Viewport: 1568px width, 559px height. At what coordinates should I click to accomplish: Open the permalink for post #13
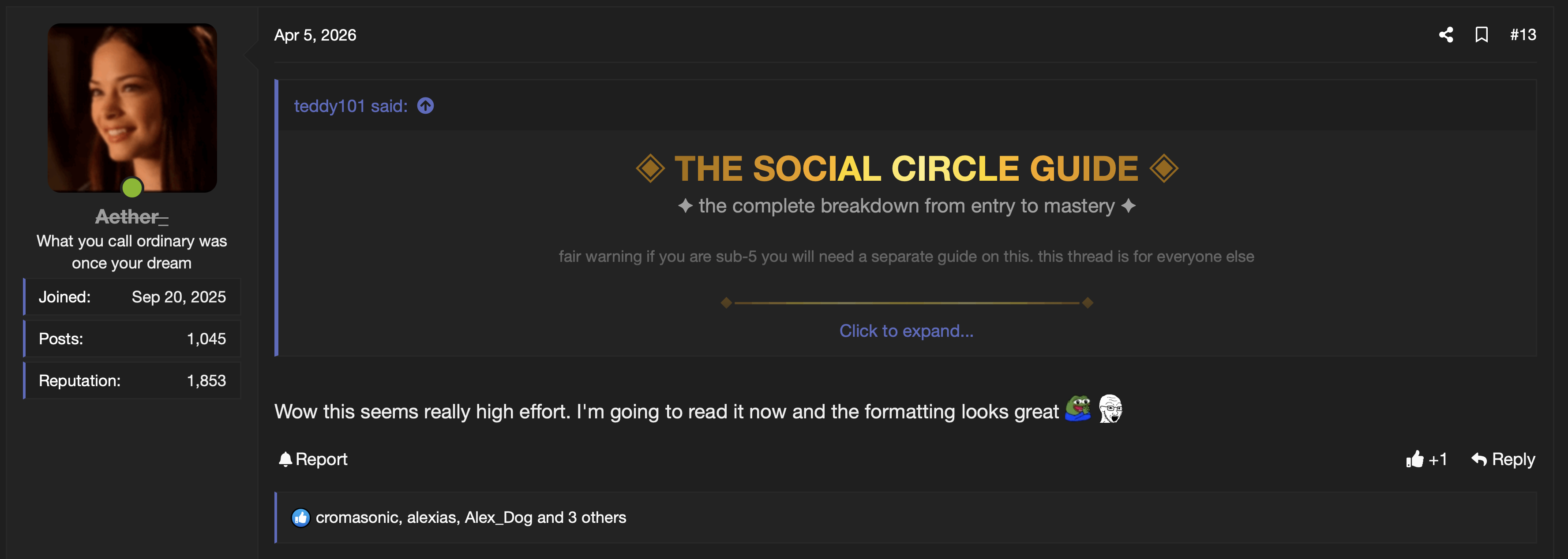[1523, 35]
